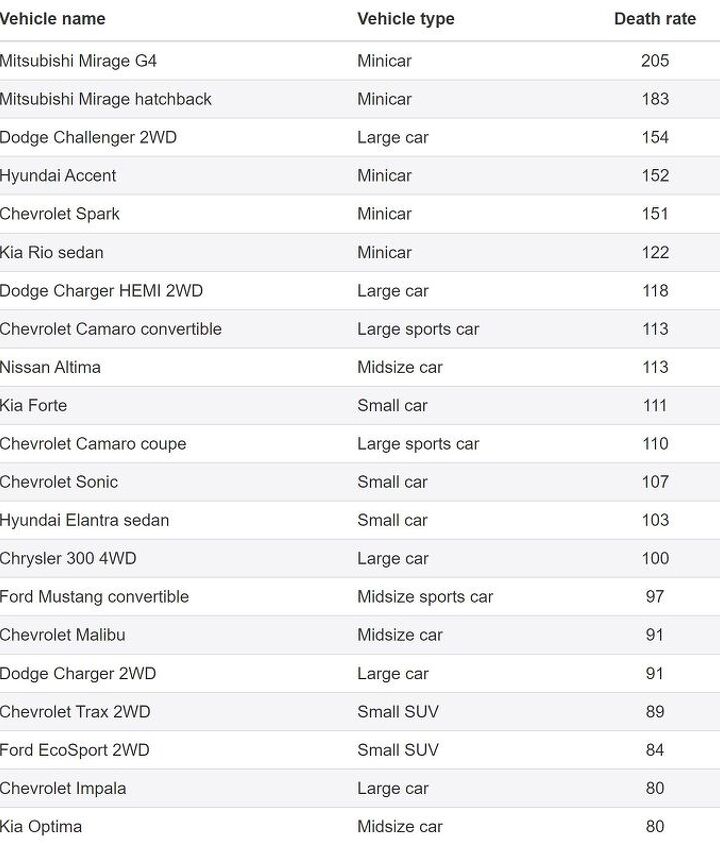Click Midsize sports car type cell
The height and width of the screenshot is (845, 720).
(425, 597)
